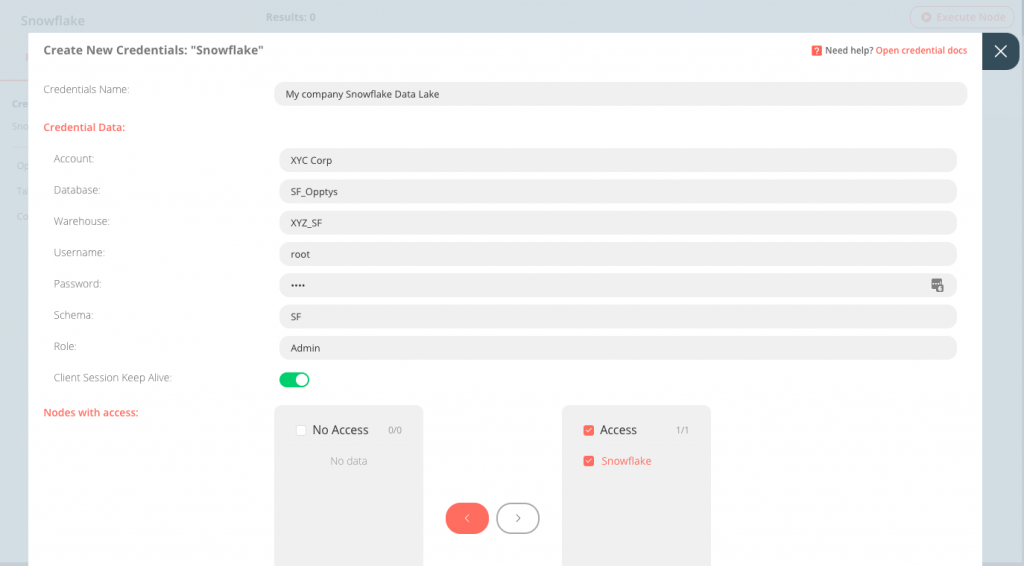
Task: Edit the Credentials Name field
Action: 620,94
